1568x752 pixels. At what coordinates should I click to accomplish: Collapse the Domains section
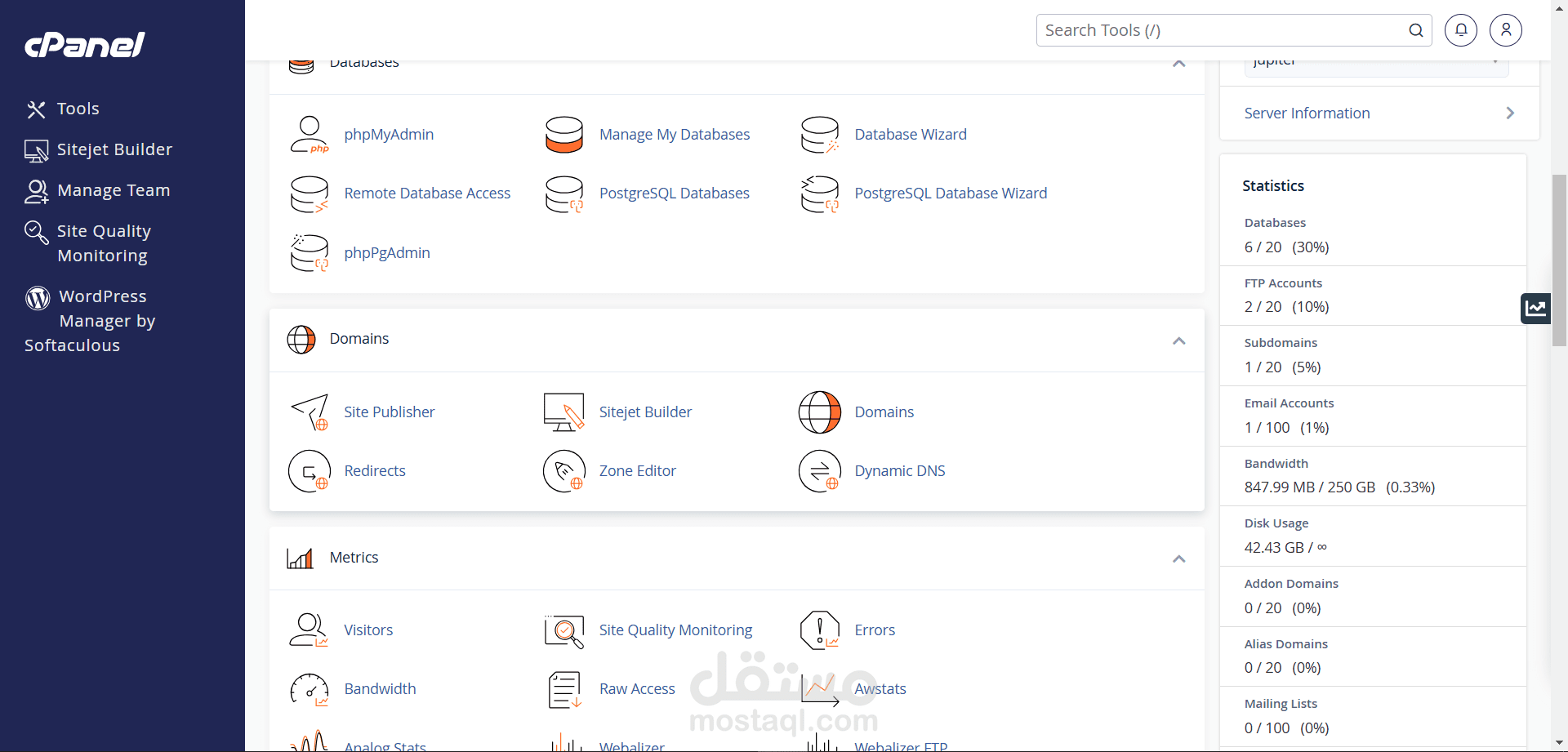(x=1178, y=340)
